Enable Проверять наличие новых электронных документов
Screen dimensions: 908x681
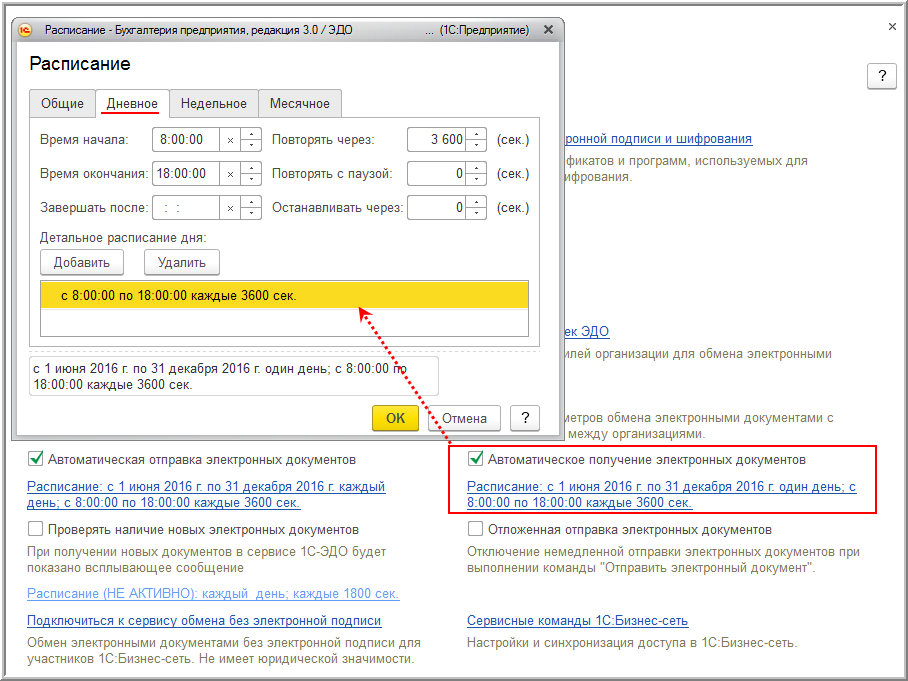(x=36, y=529)
